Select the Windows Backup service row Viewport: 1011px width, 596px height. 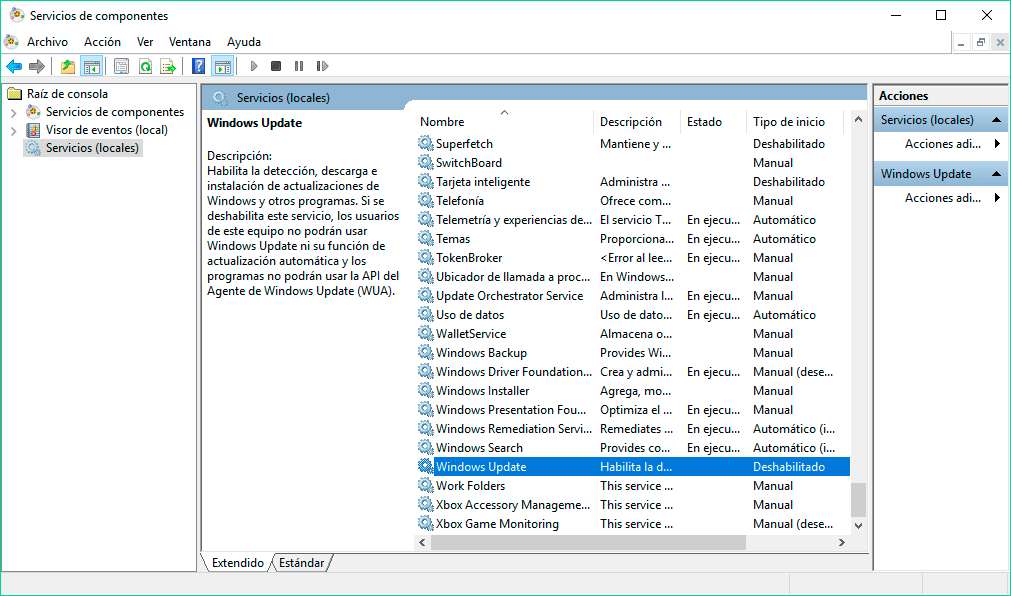coord(633,352)
